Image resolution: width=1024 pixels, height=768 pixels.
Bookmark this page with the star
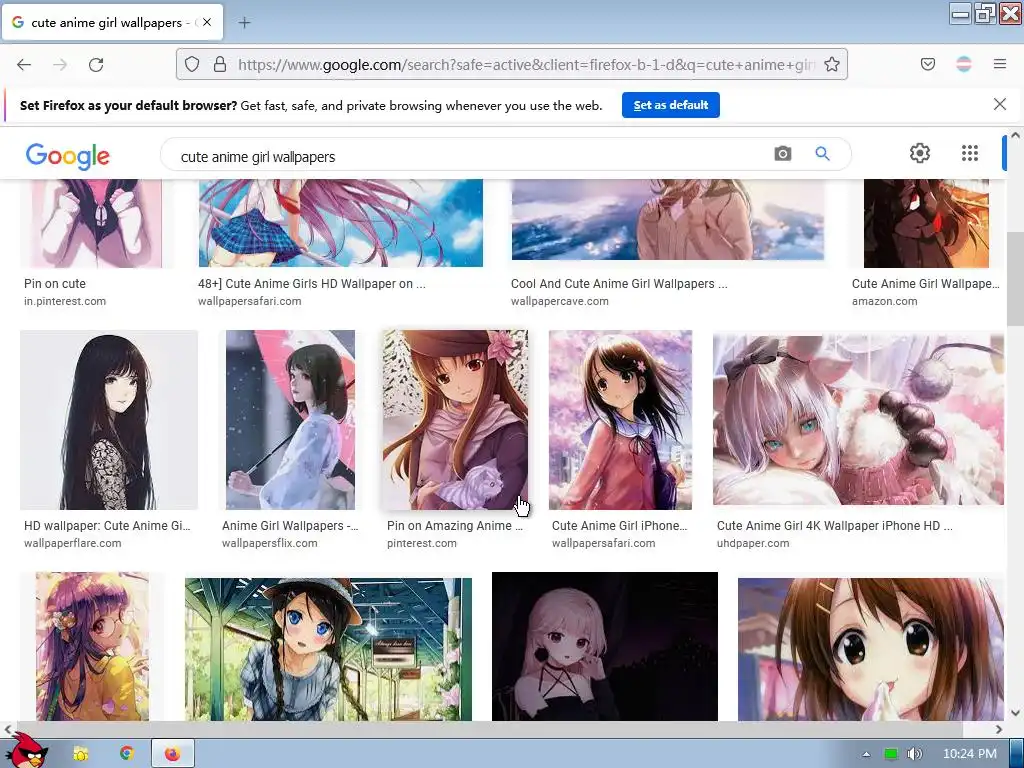click(831, 64)
